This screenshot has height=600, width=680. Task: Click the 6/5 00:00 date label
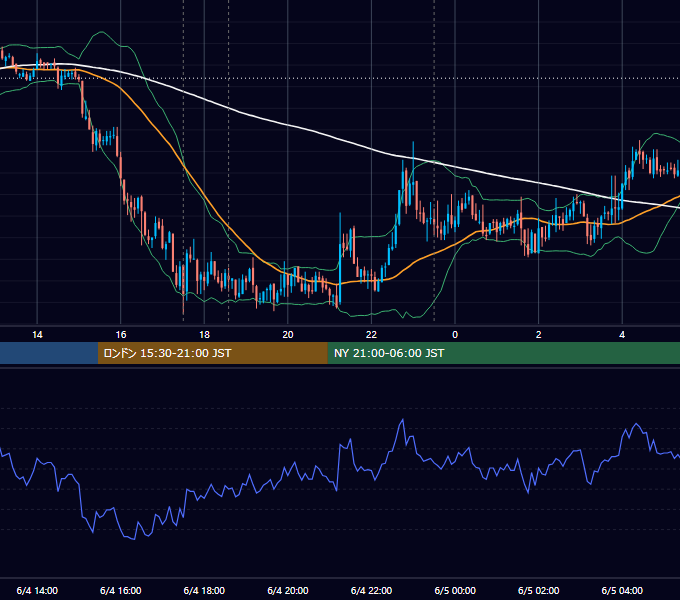tap(455, 590)
